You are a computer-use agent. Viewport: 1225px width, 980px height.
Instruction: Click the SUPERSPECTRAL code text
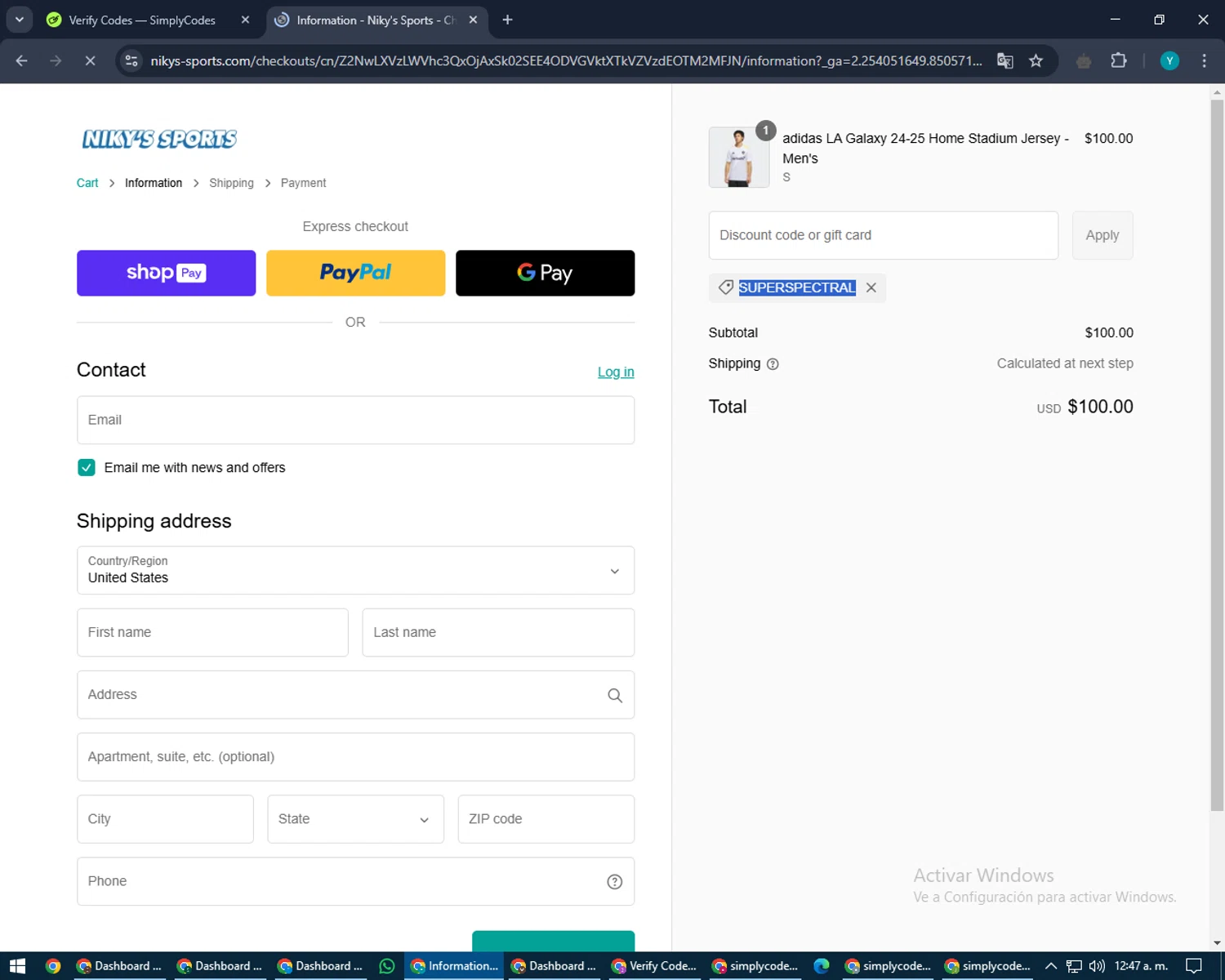click(x=797, y=287)
